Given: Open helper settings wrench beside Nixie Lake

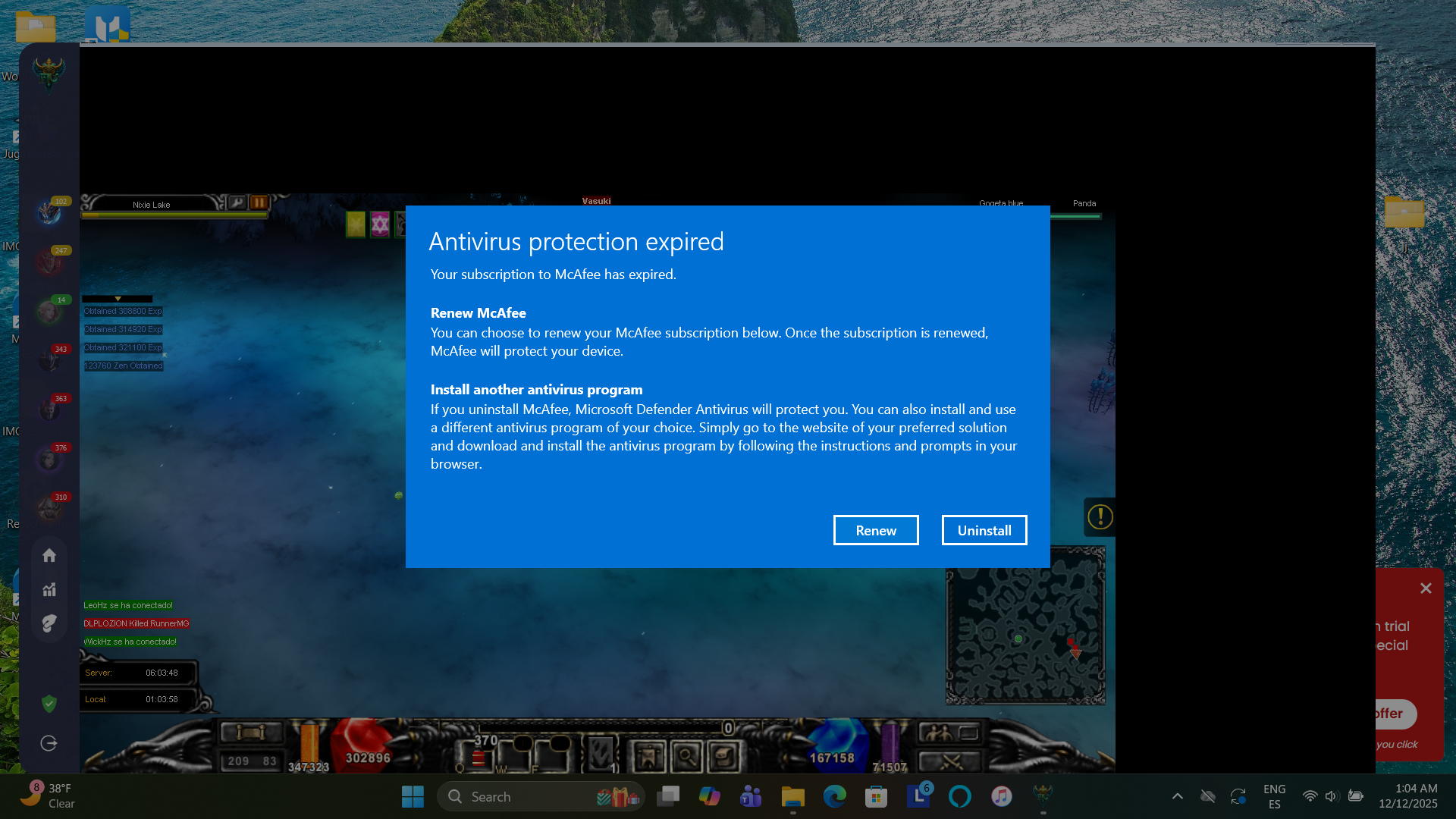Looking at the screenshot, I should 237,202.
